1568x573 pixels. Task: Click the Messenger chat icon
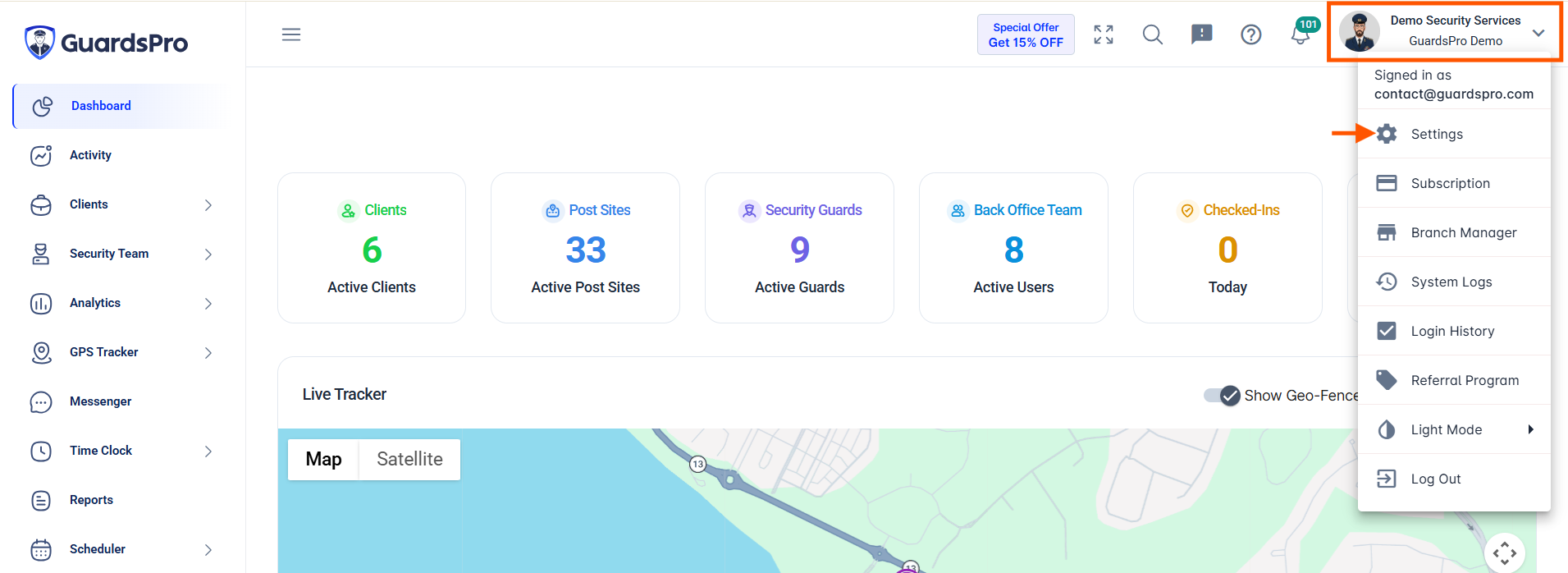point(41,401)
